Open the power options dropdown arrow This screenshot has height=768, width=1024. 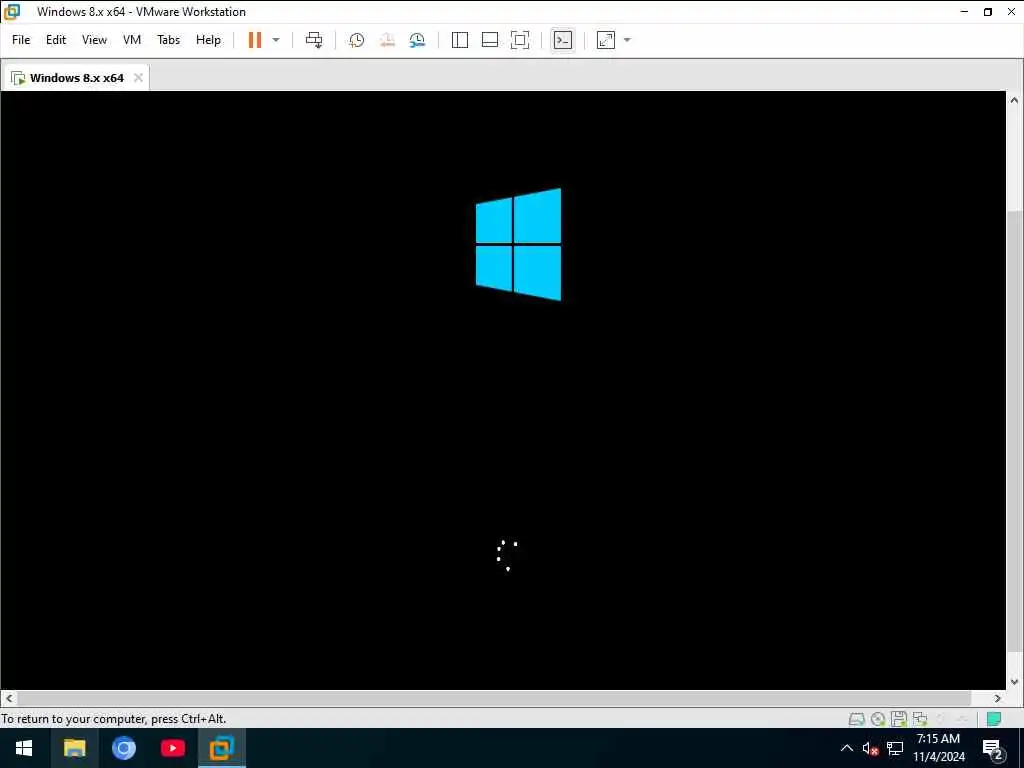click(x=276, y=40)
